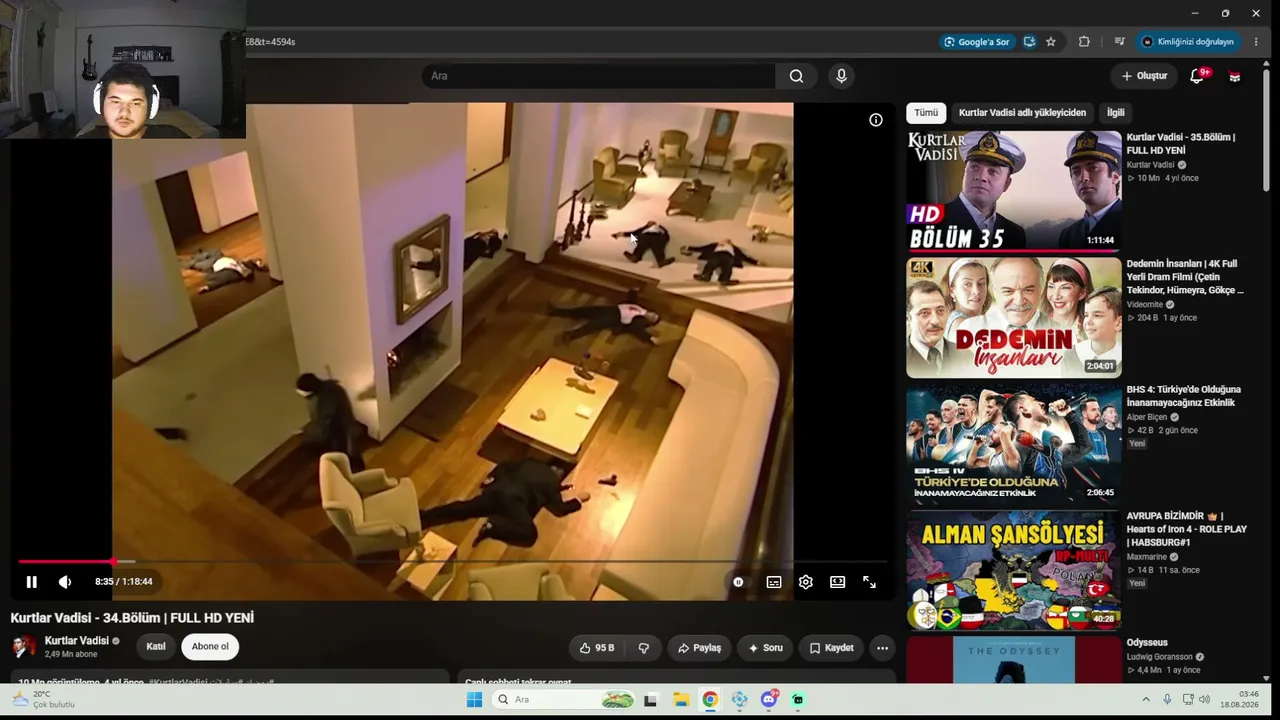Viewport: 1280px width, 720px height.
Task: Turn on subtitles with the captions icon
Action: pyautogui.click(x=774, y=582)
